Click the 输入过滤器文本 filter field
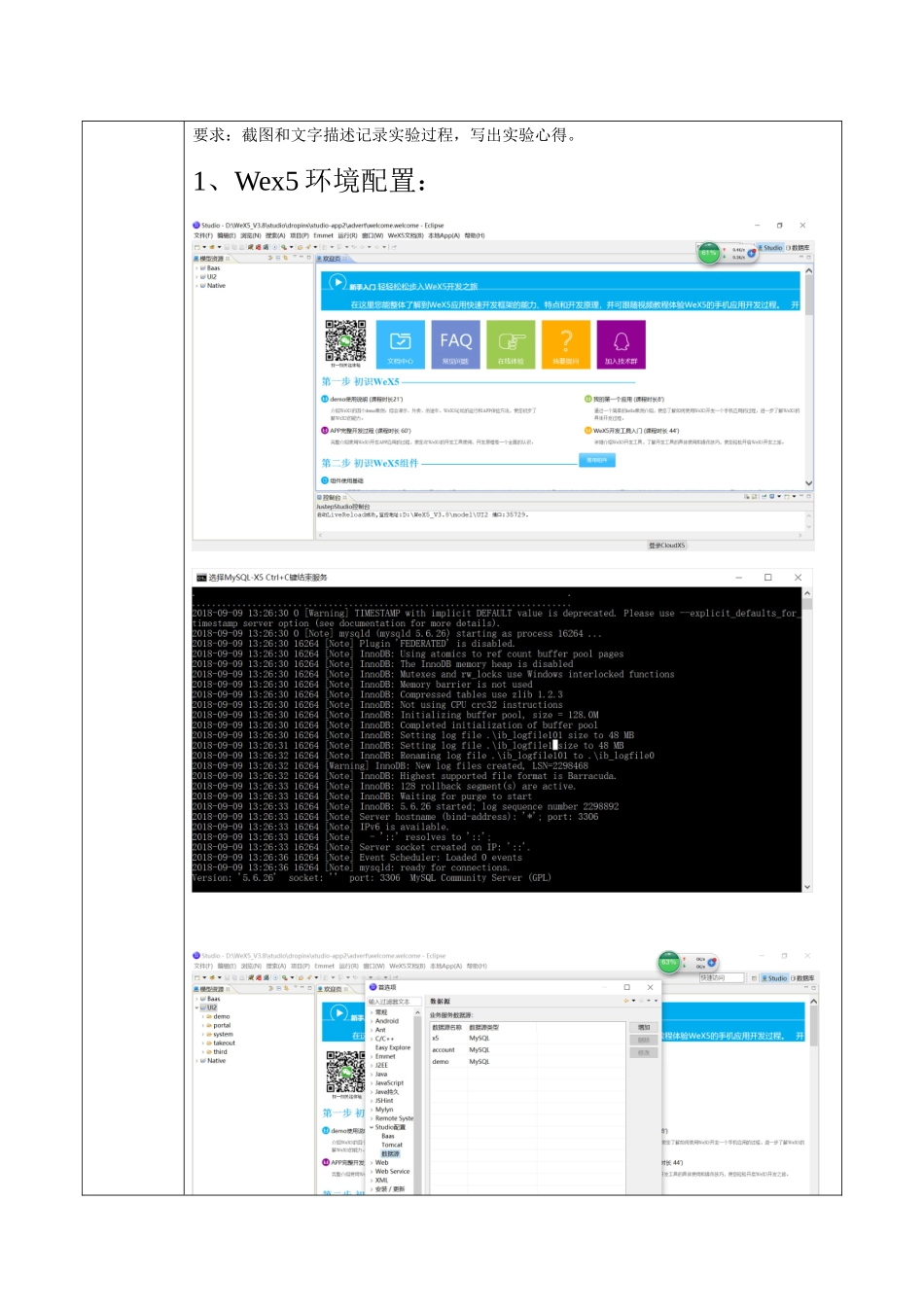The image size is (924, 1307). point(394,1002)
